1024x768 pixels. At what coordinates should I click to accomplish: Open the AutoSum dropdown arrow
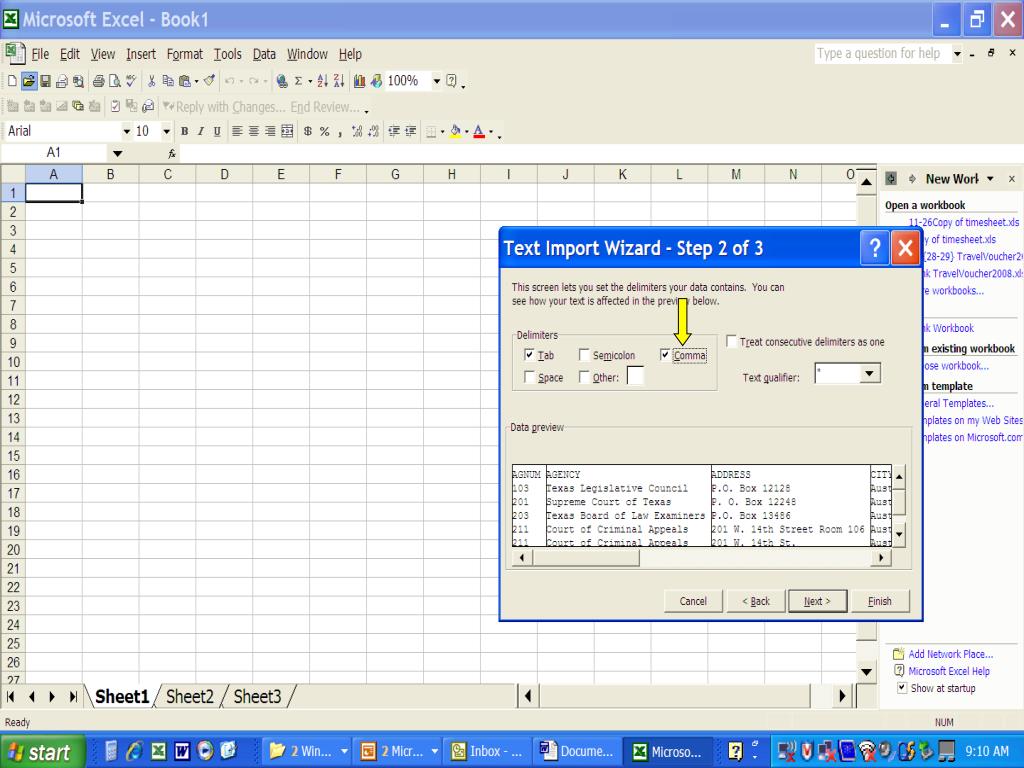coord(308,81)
